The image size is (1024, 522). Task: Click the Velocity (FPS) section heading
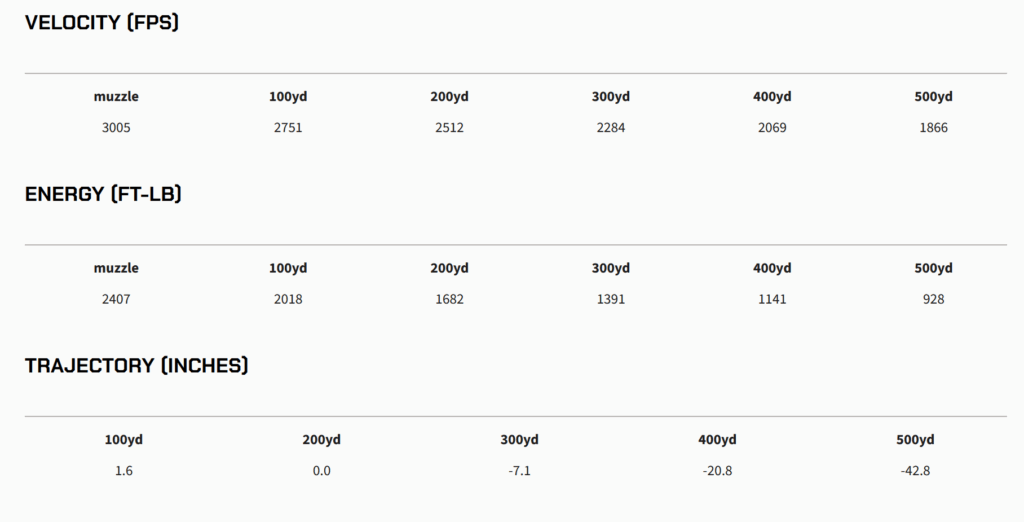[x=101, y=23]
